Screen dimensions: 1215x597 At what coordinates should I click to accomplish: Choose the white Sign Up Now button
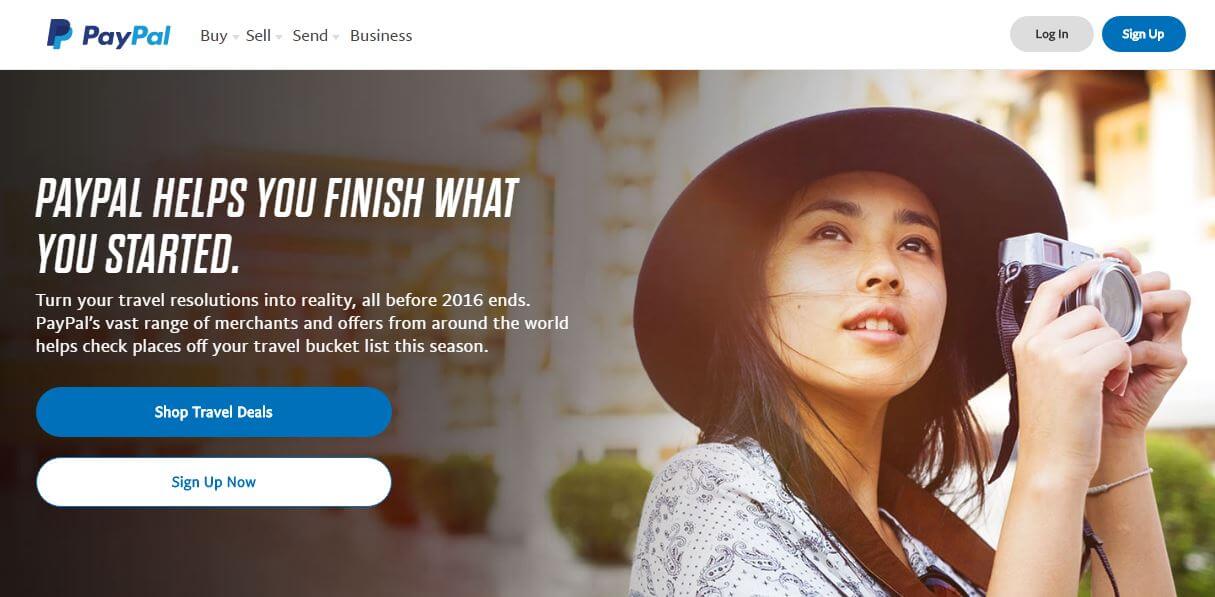coord(213,482)
